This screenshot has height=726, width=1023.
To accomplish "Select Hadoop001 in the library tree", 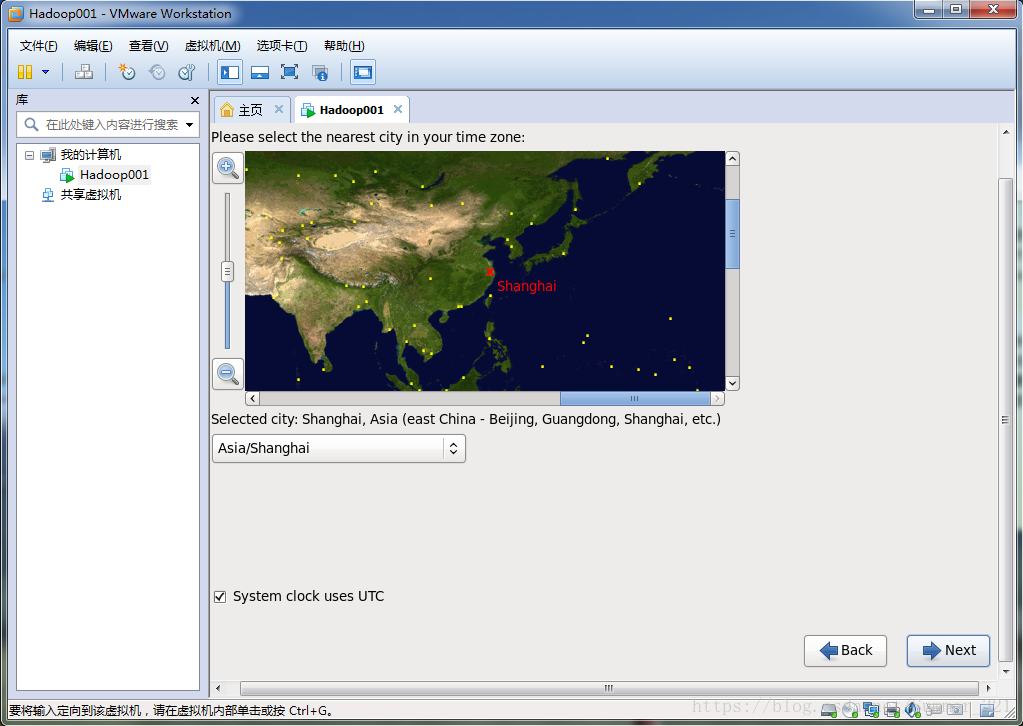I will pyautogui.click(x=114, y=175).
